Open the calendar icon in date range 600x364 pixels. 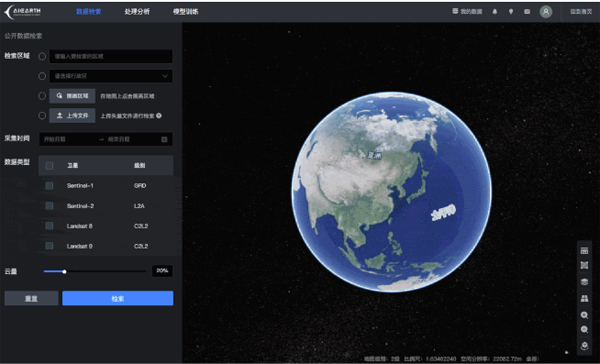[164, 139]
